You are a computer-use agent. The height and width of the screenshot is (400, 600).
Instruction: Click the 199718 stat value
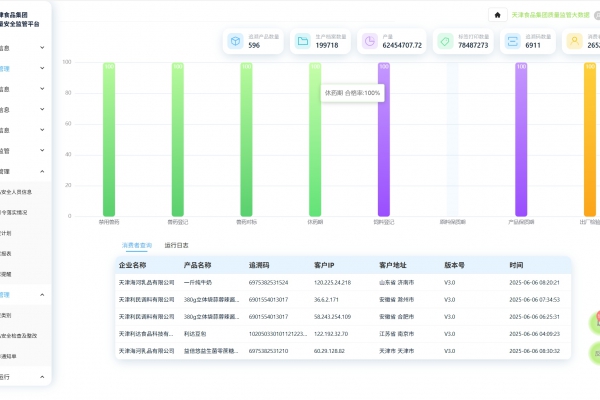tap(327, 45)
